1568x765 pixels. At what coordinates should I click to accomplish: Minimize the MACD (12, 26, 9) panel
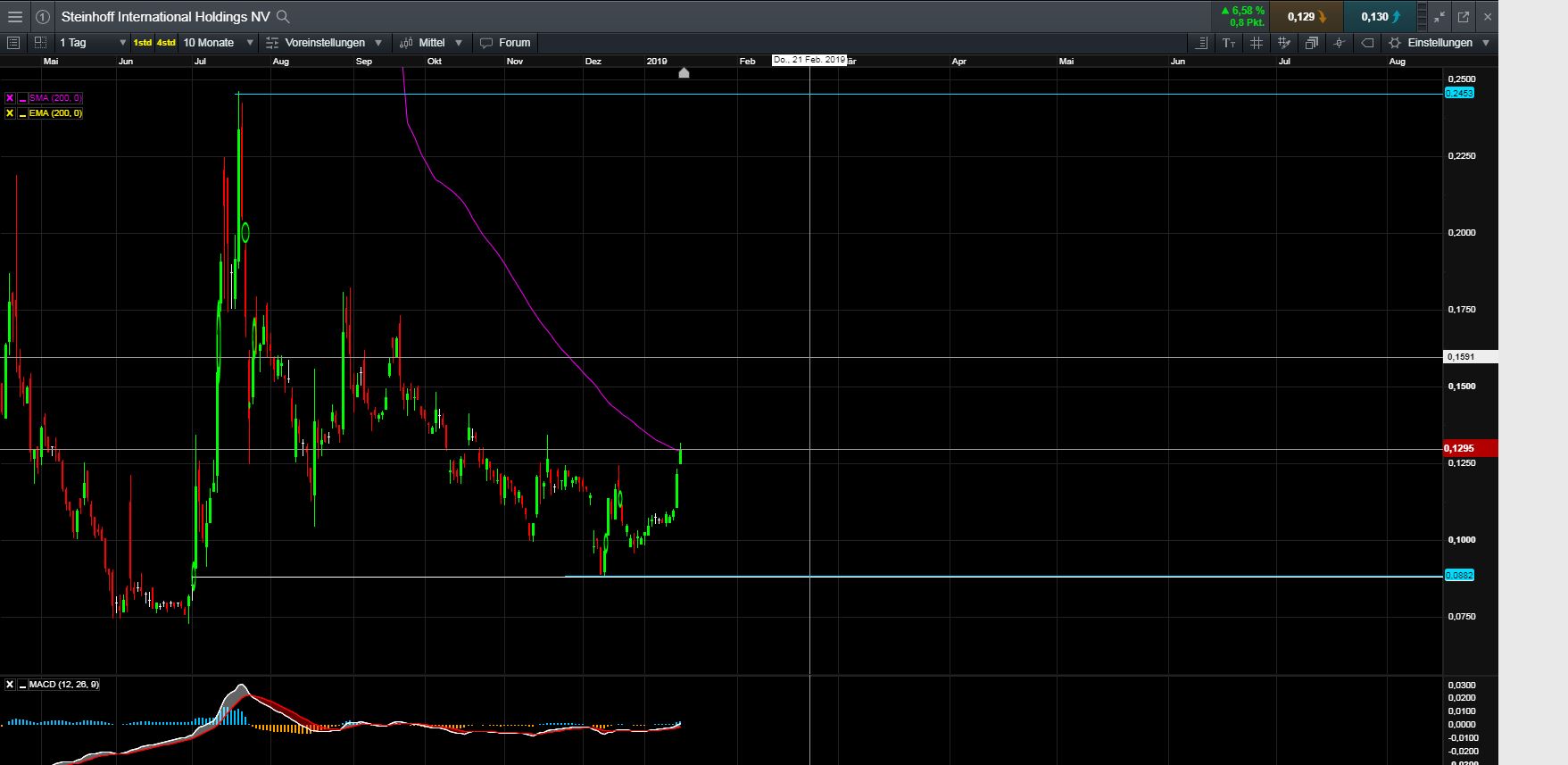coord(21,685)
